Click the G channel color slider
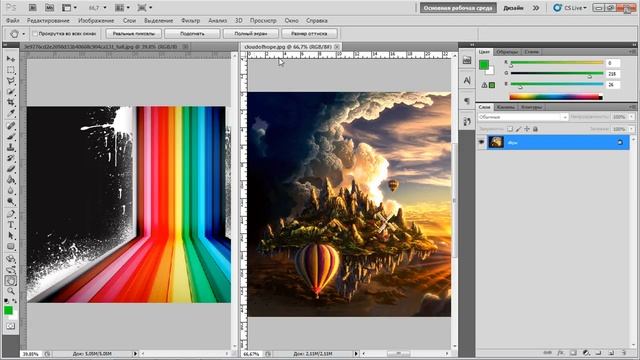Viewport: 640px width, 360px height. coord(557,73)
